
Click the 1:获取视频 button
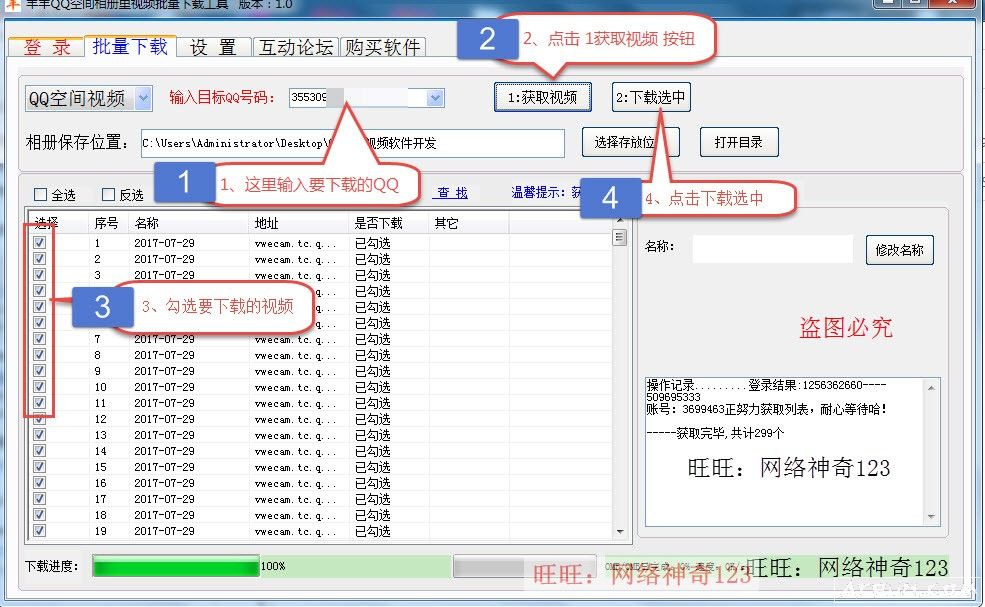coord(543,97)
